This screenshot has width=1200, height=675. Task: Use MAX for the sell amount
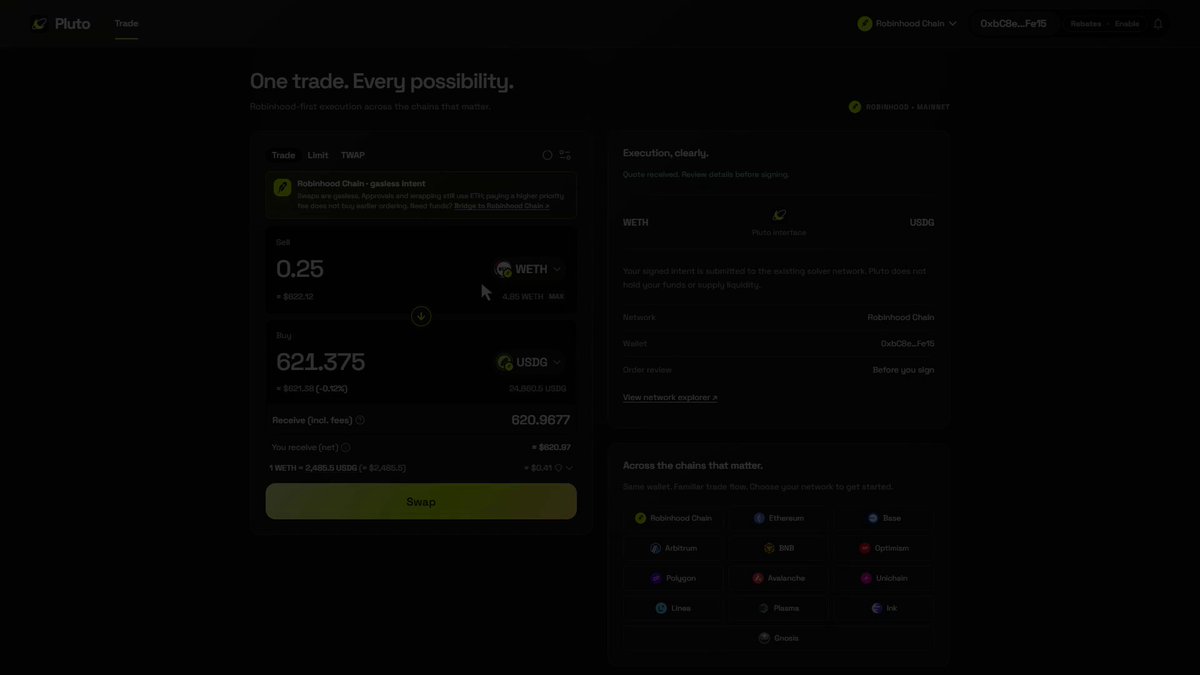point(556,296)
